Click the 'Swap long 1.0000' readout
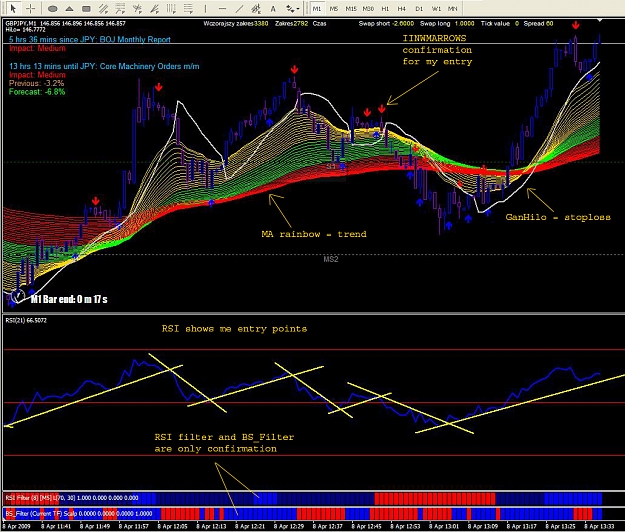Viewport: 625px width, 532px height. (x=447, y=24)
